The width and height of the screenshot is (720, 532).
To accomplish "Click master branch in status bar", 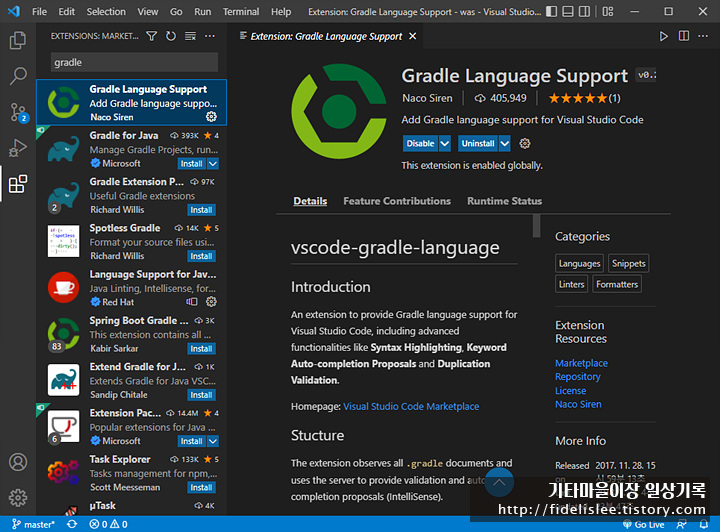I will (x=33, y=524).
